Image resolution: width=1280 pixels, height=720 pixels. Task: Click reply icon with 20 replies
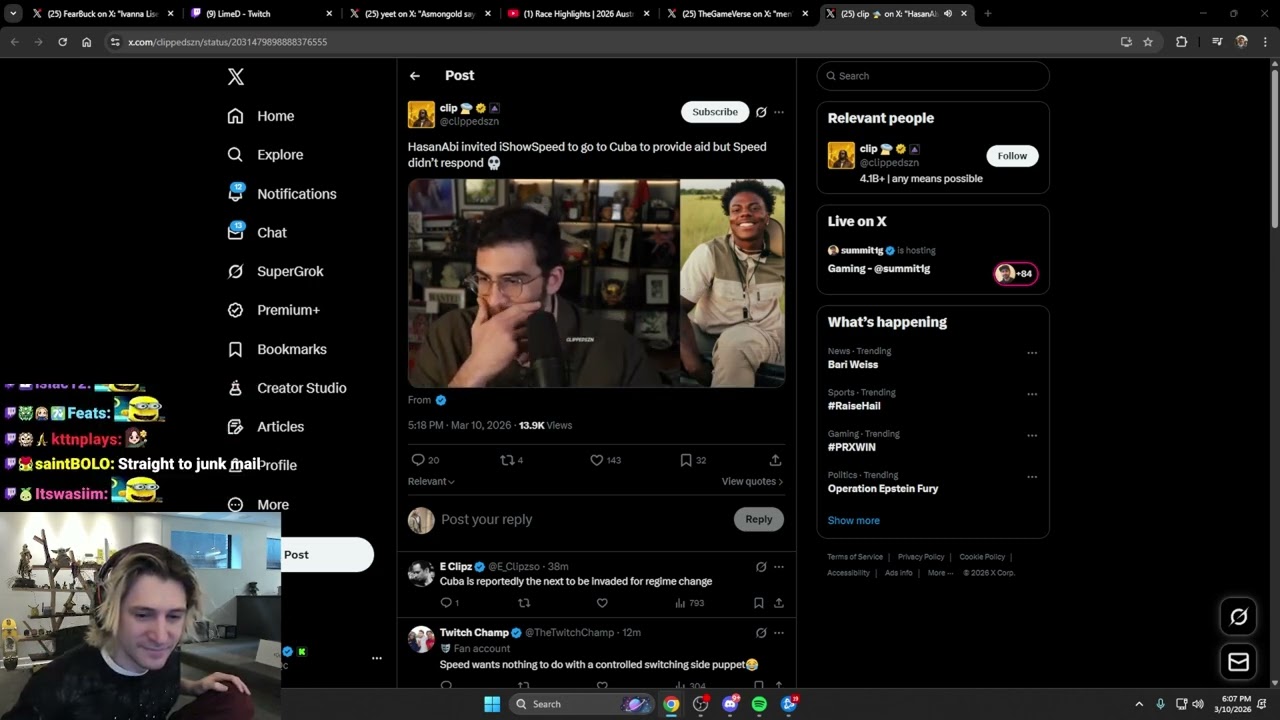pos(425,460)
